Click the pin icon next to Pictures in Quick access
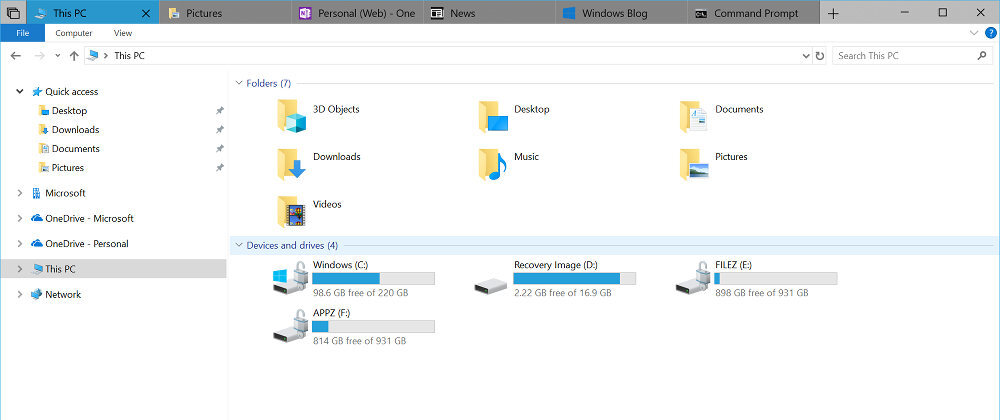 pos(219,168)
